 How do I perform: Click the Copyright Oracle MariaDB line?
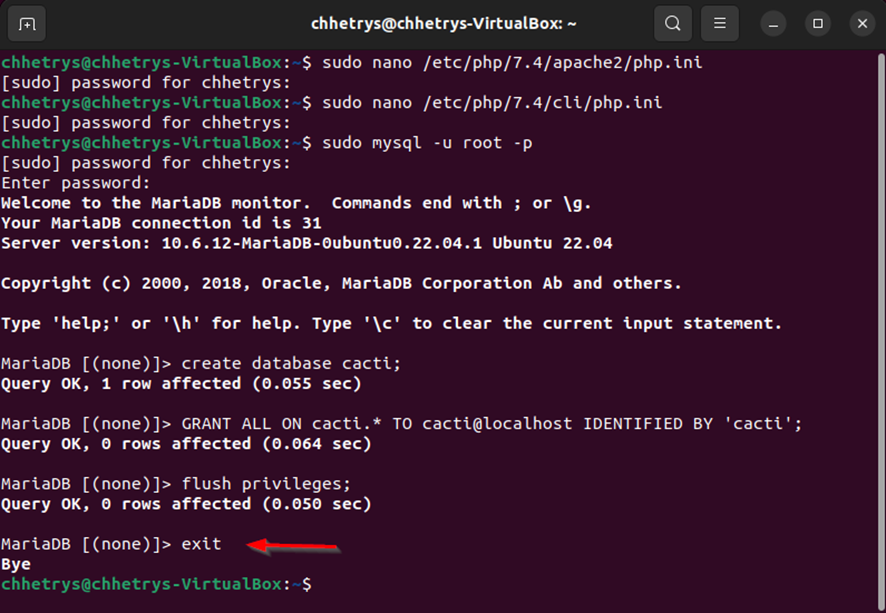click(341, 283)
